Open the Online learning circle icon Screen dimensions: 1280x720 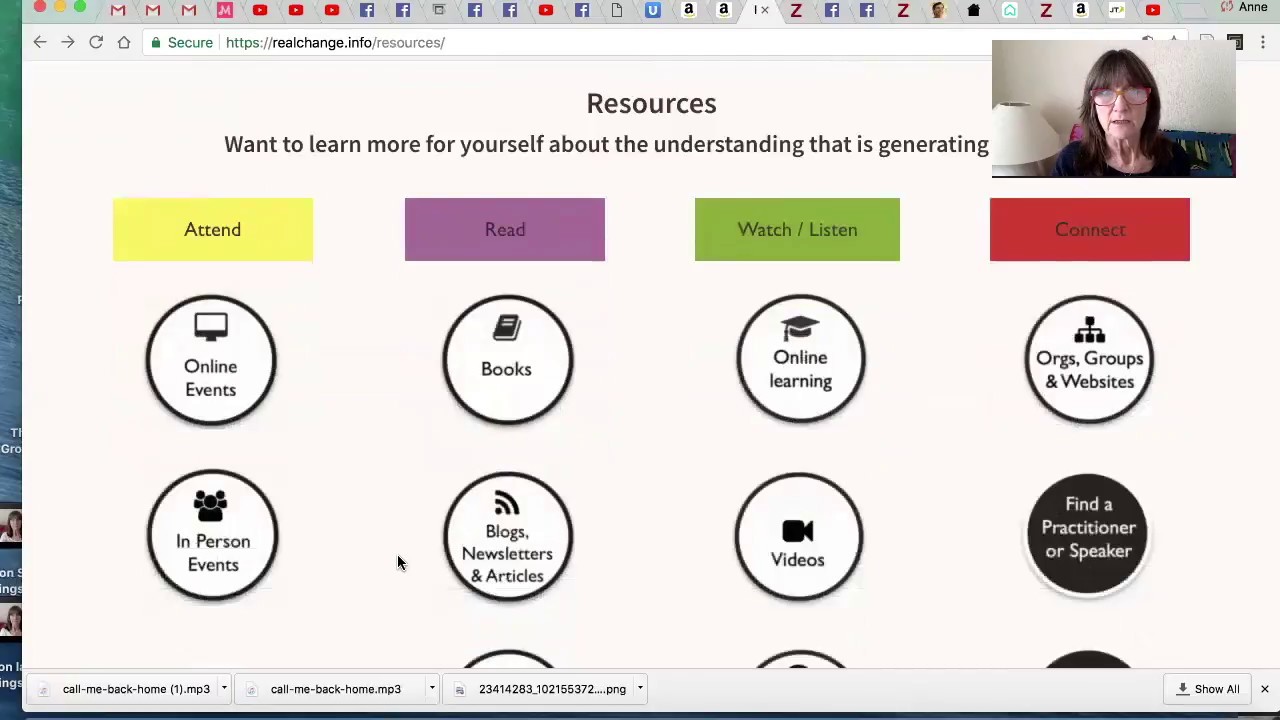(x=800, y=358)
